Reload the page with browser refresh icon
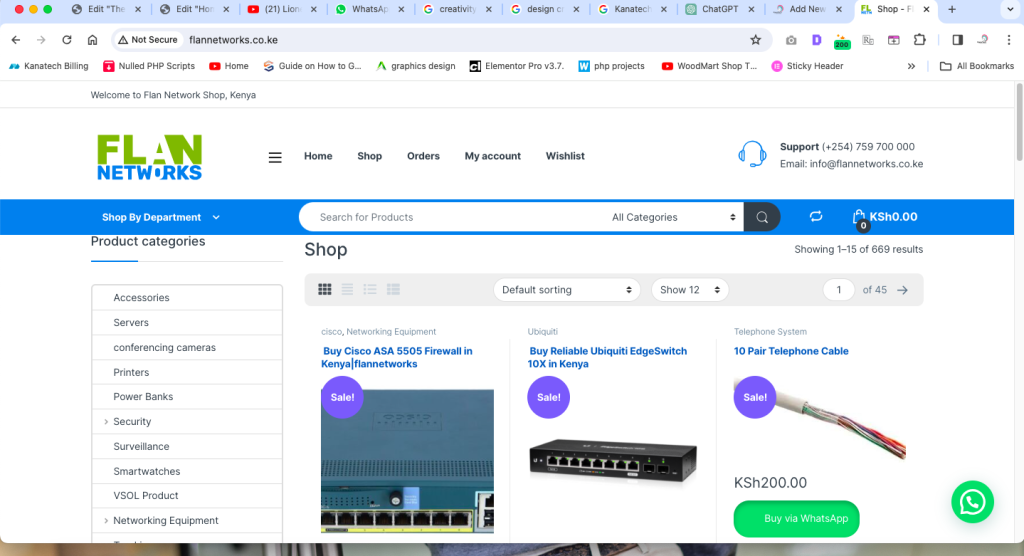Image resolution: width=1024 pixels, height=556 pixels. 67,40
